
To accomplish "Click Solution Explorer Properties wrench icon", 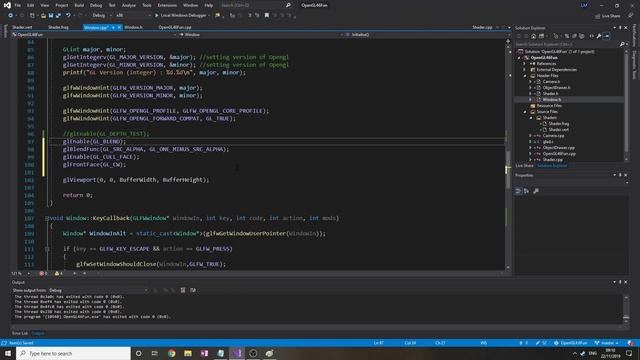I will 599,36.
